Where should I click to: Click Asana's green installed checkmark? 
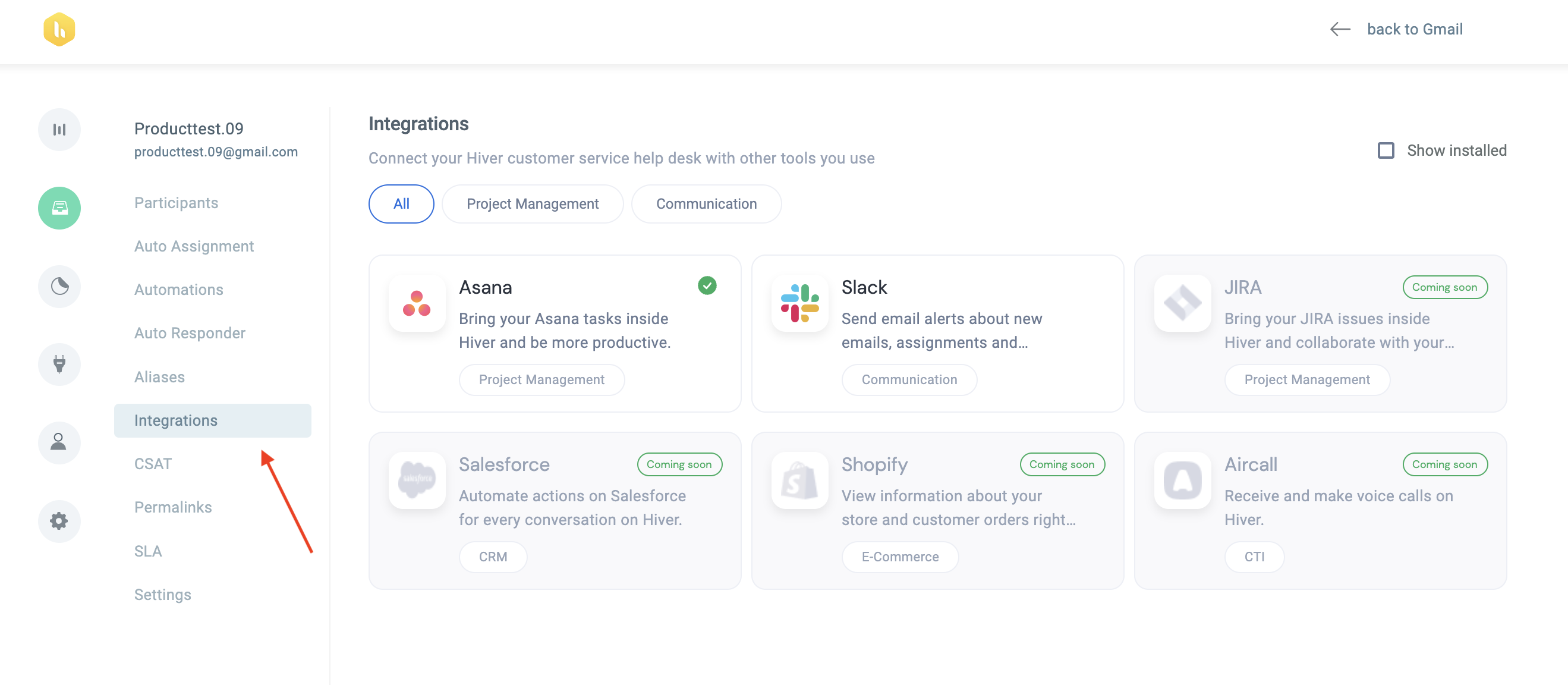[707, 285]
